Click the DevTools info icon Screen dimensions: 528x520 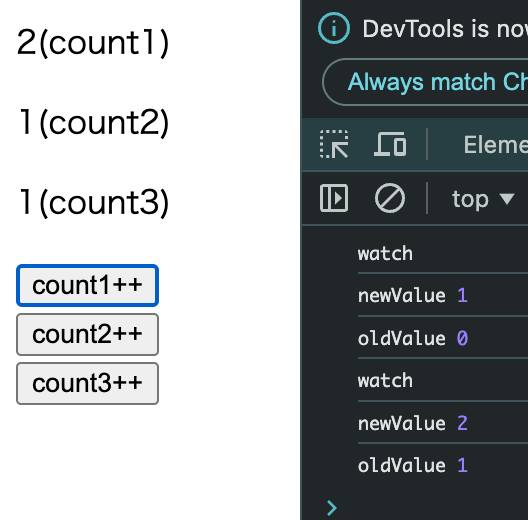point(334,28)
